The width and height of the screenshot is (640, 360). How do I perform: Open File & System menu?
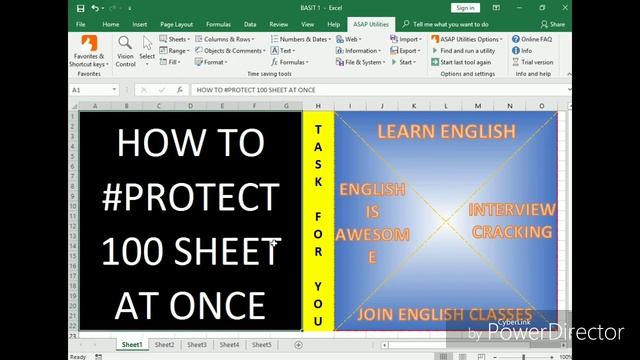click(x=361, y=62)
